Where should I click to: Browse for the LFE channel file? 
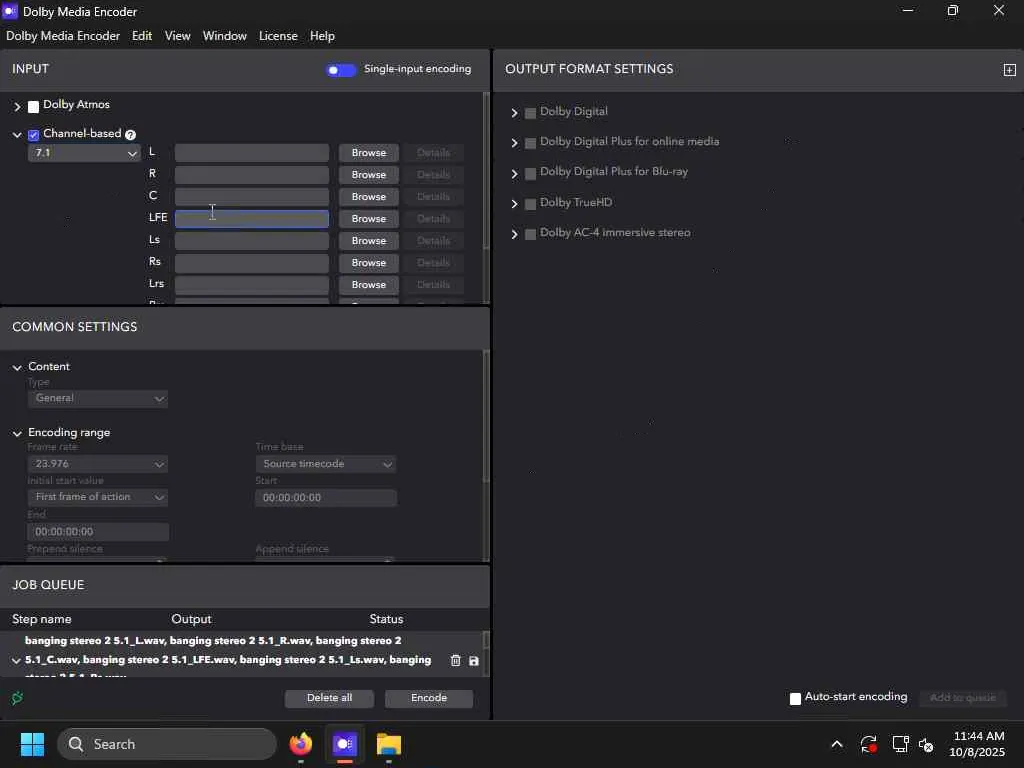368,219
